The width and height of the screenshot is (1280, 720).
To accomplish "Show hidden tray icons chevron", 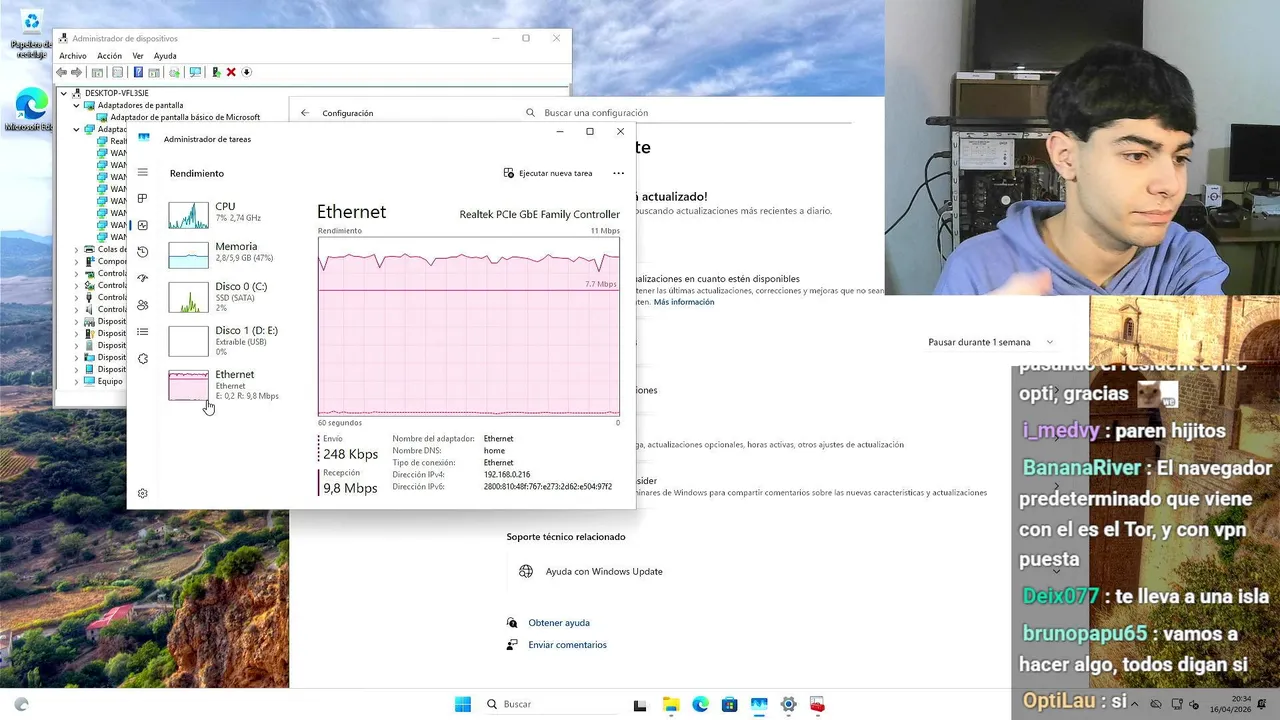I will [x=1133, y=704].
